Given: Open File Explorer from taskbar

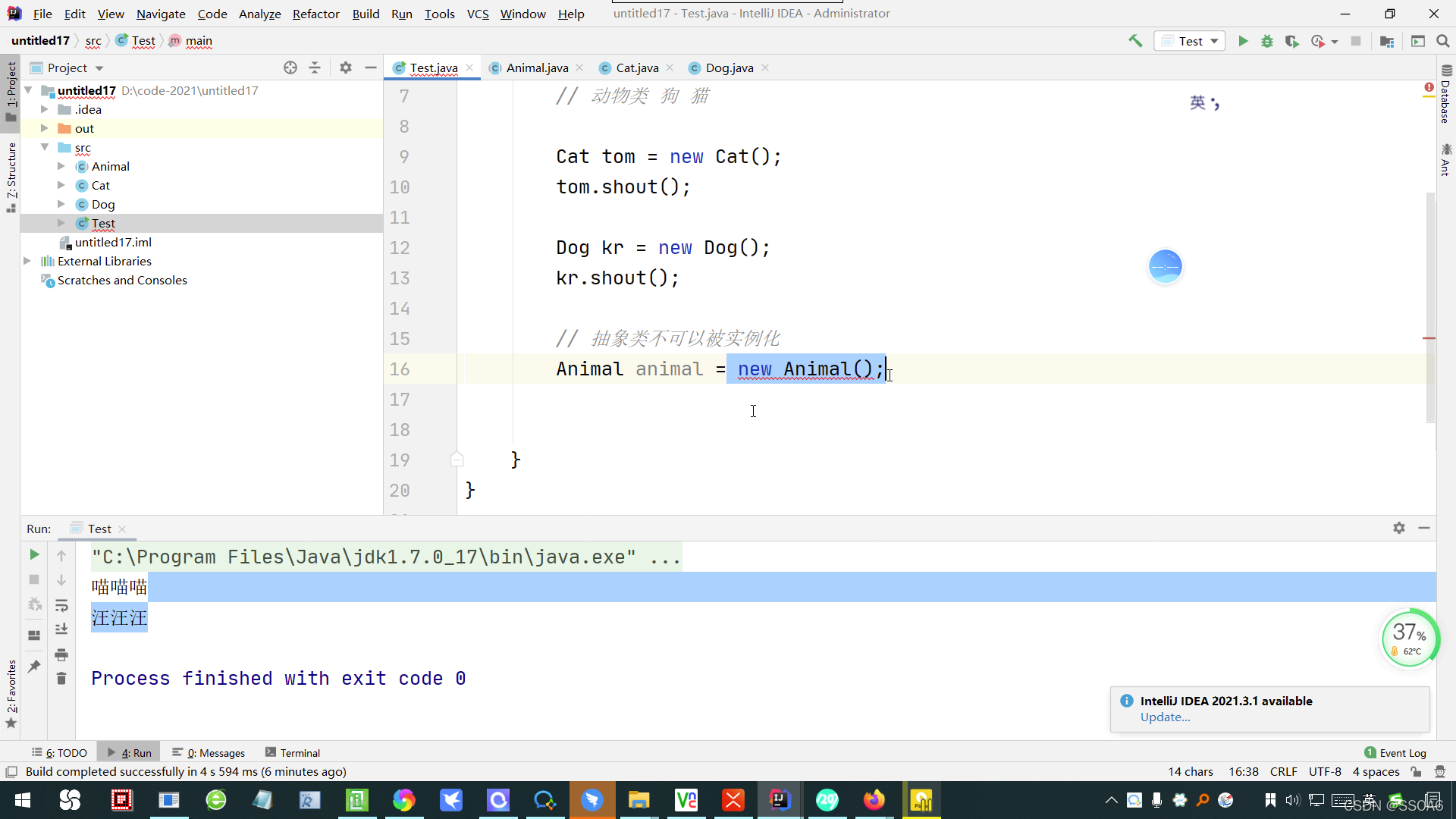Looking at the screenshot, I should click(x=639, y=800).
